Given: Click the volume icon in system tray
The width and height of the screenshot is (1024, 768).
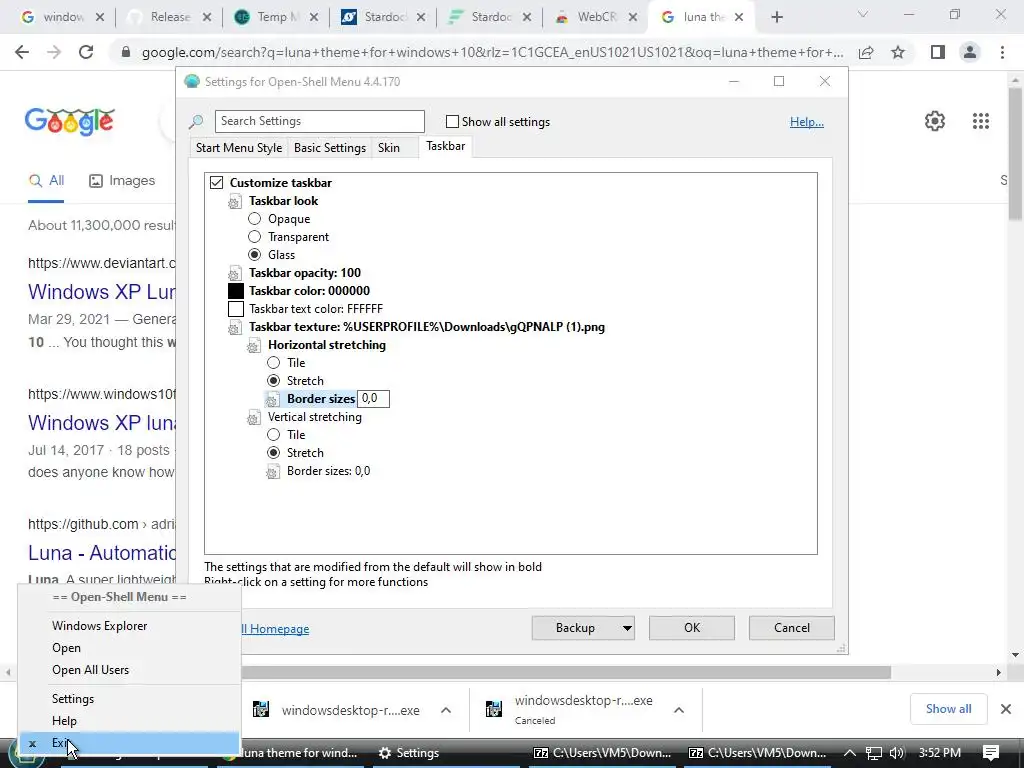Looking at the screenshot, I should click(897, 753).
